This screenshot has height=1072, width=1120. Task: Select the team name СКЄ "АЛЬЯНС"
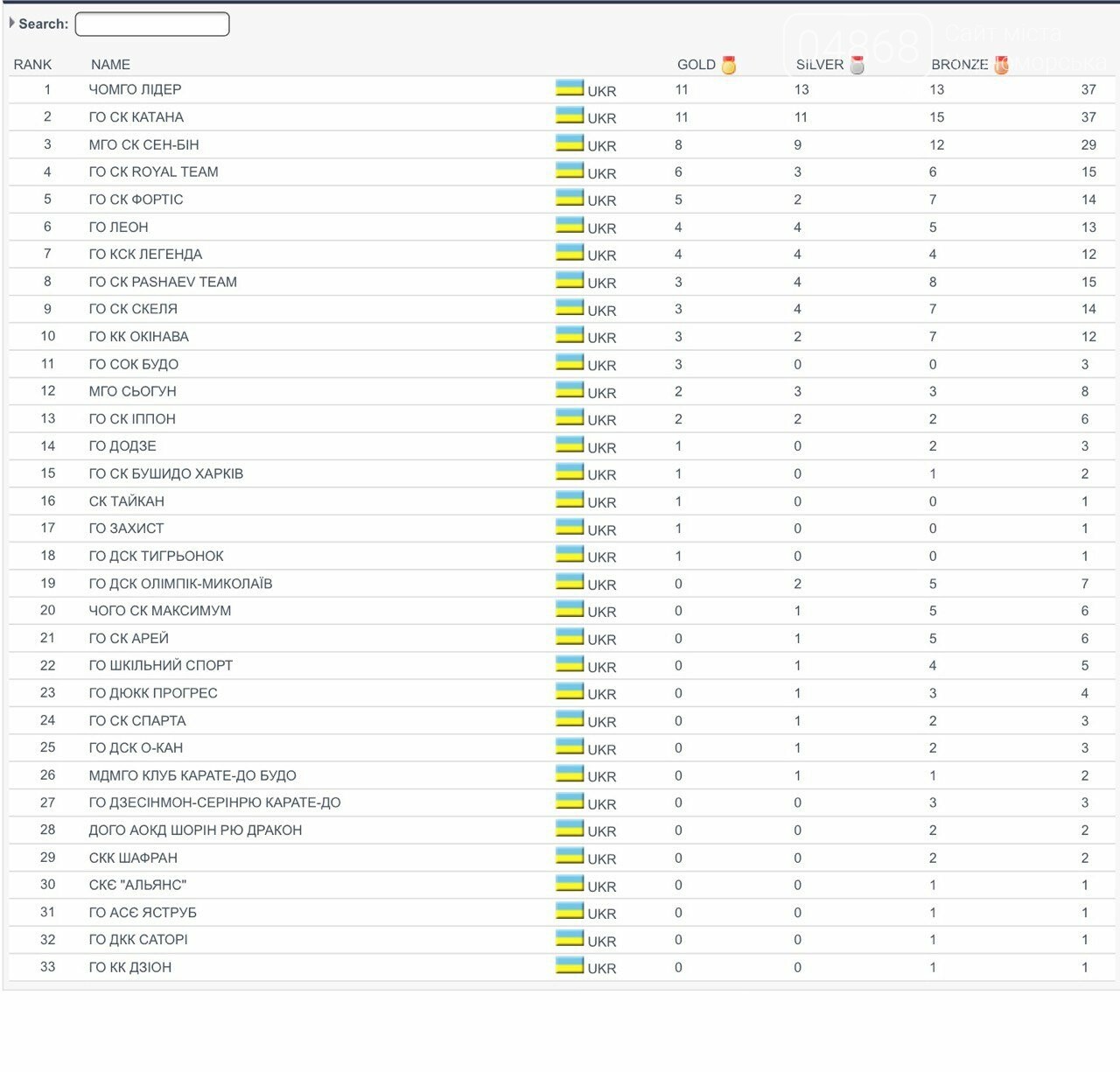[x=137, y=885]
